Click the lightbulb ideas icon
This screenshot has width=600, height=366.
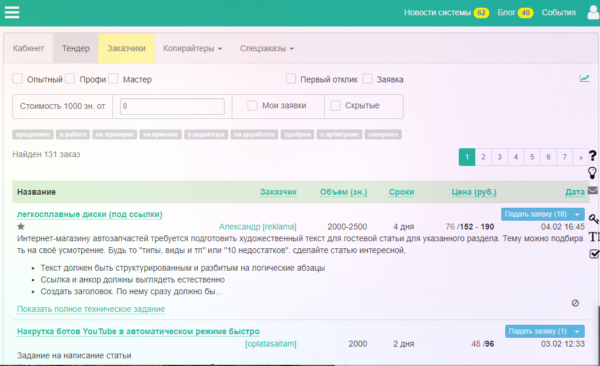pyautogui.click(x=592, y=173)
